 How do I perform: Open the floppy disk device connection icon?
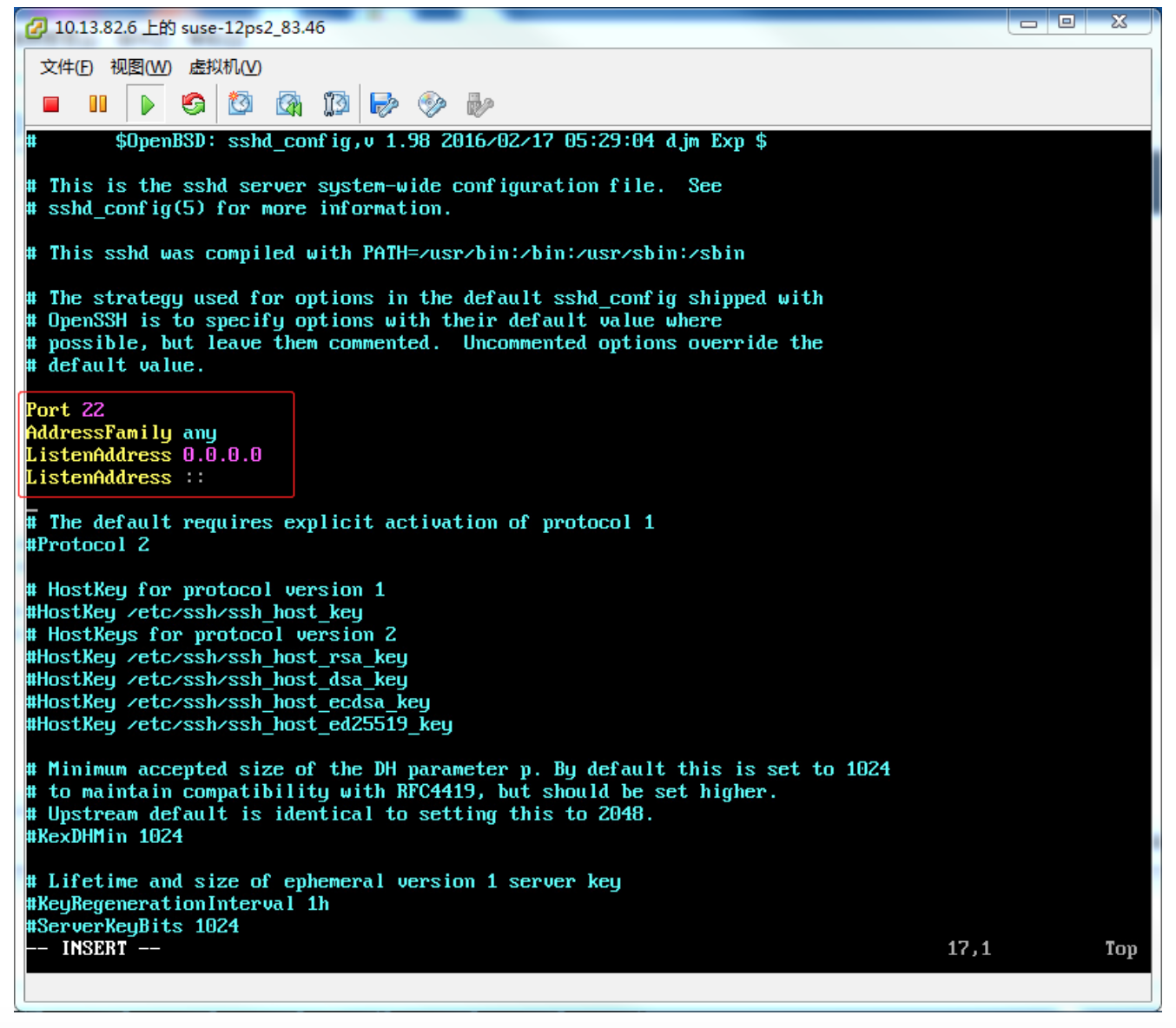(x=383, y=105)
